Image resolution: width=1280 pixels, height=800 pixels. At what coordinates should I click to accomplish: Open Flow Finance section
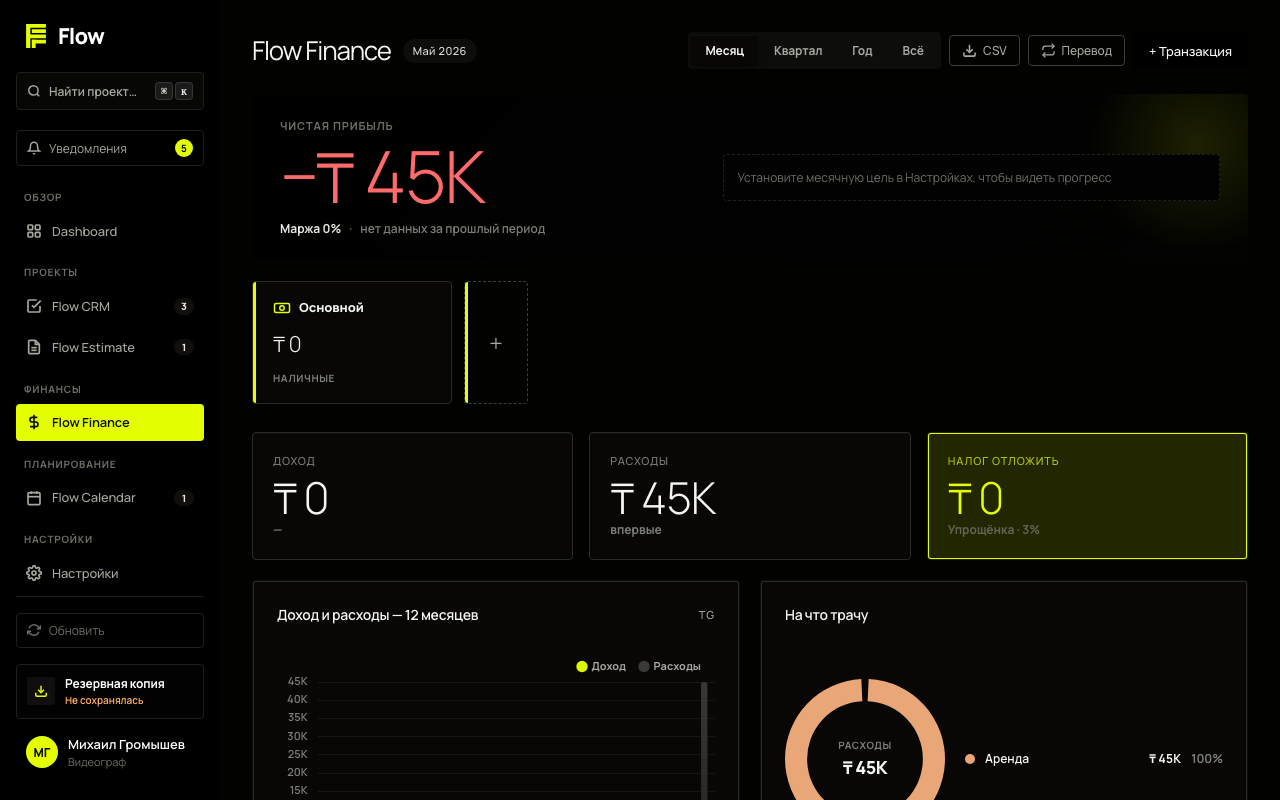coord(110,422)
